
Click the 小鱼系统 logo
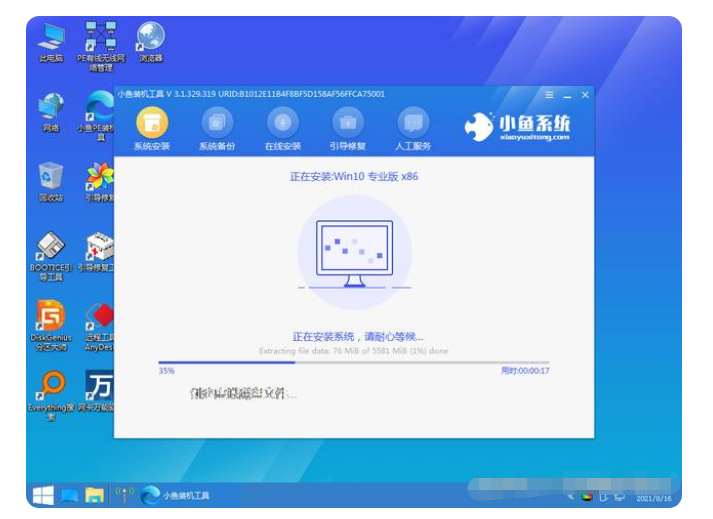click(517, 126)
